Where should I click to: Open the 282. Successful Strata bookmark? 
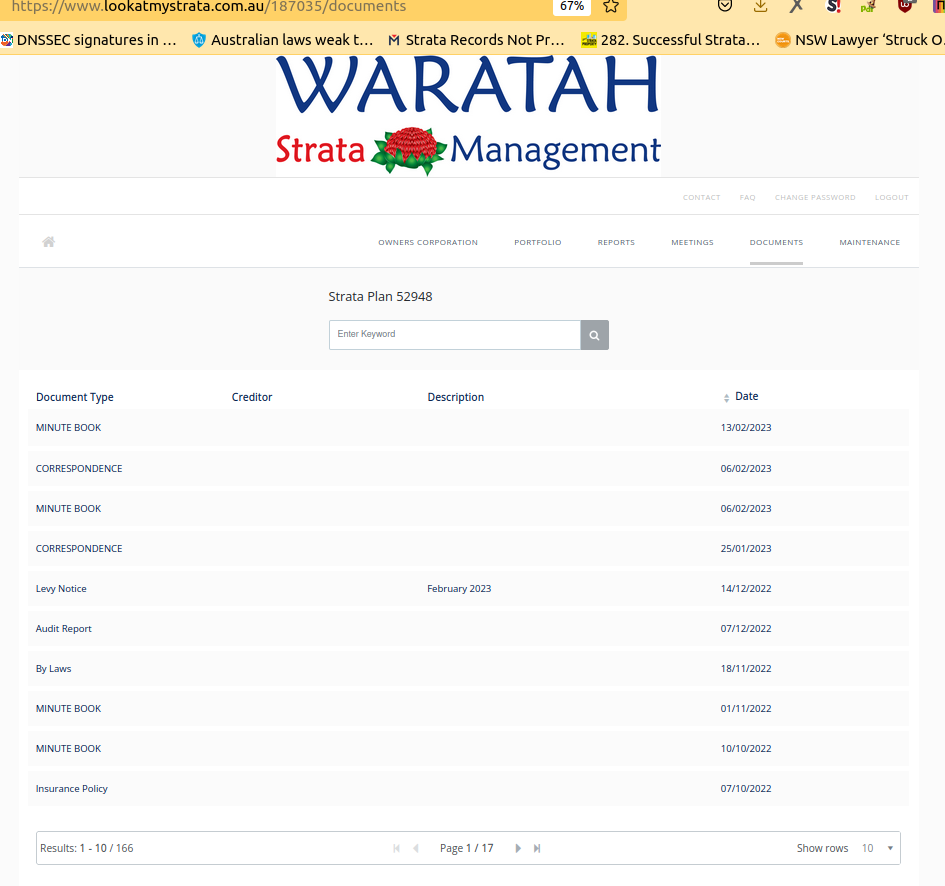coord(670,40)
